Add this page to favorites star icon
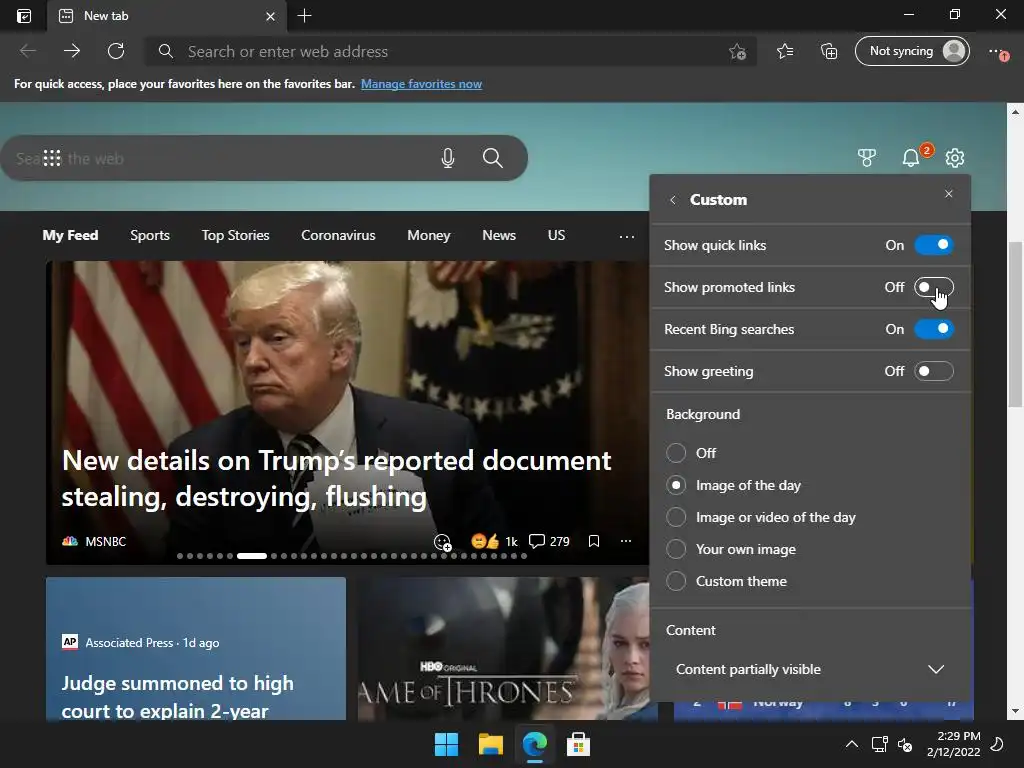This screenshot has height=768, width=1024. pyautogui.click(x=737, y=52)
